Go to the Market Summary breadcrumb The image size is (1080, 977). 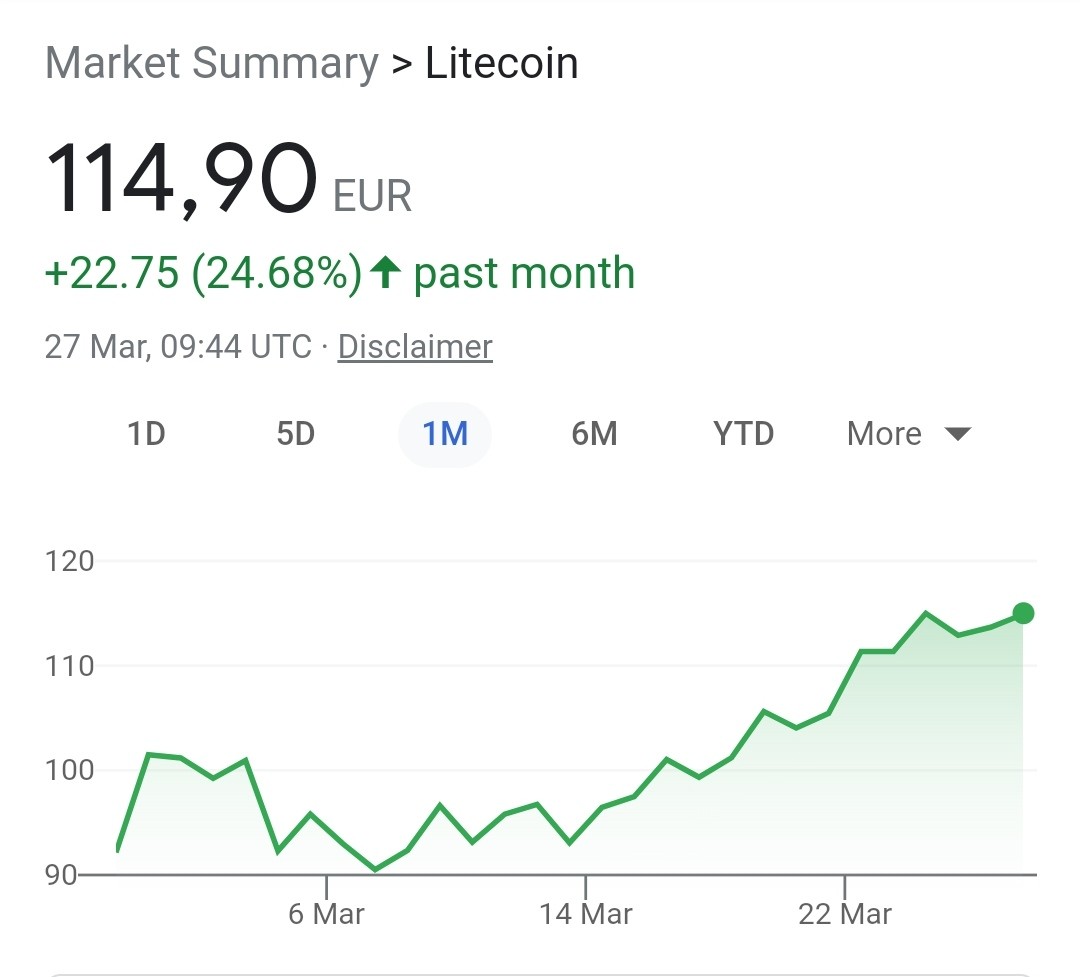pyautogui.click(x=212, y=63)
